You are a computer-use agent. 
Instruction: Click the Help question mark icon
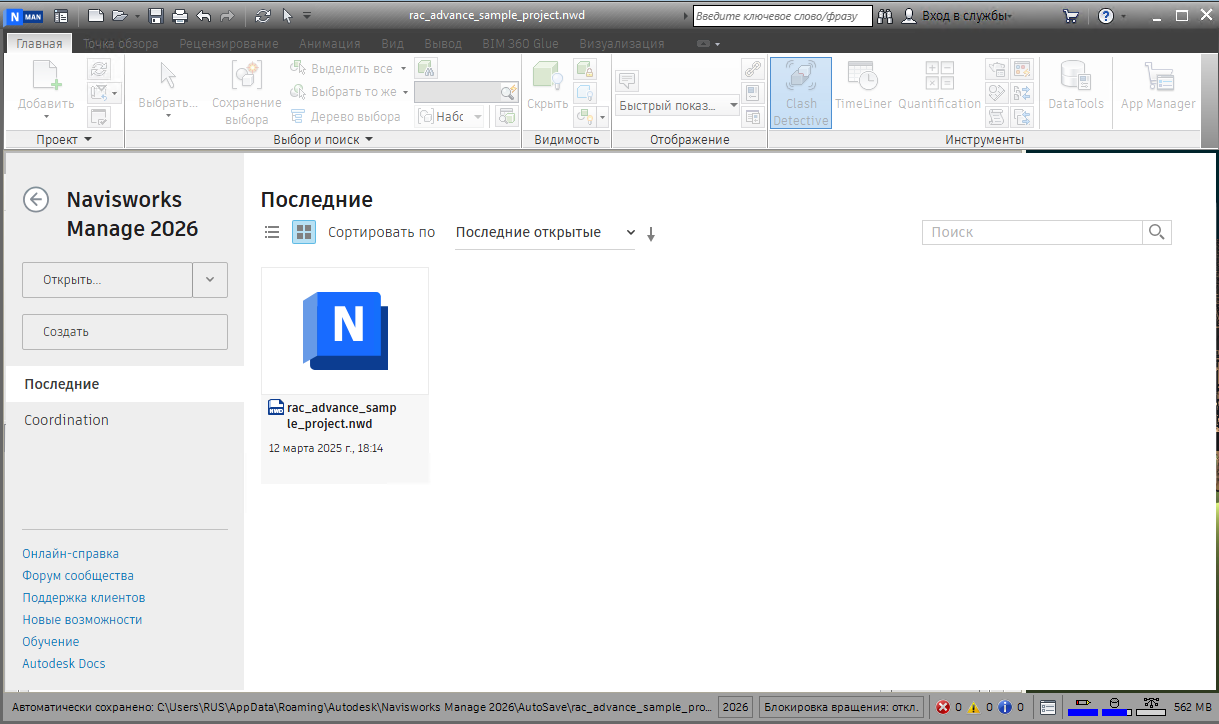(1106, 16)
